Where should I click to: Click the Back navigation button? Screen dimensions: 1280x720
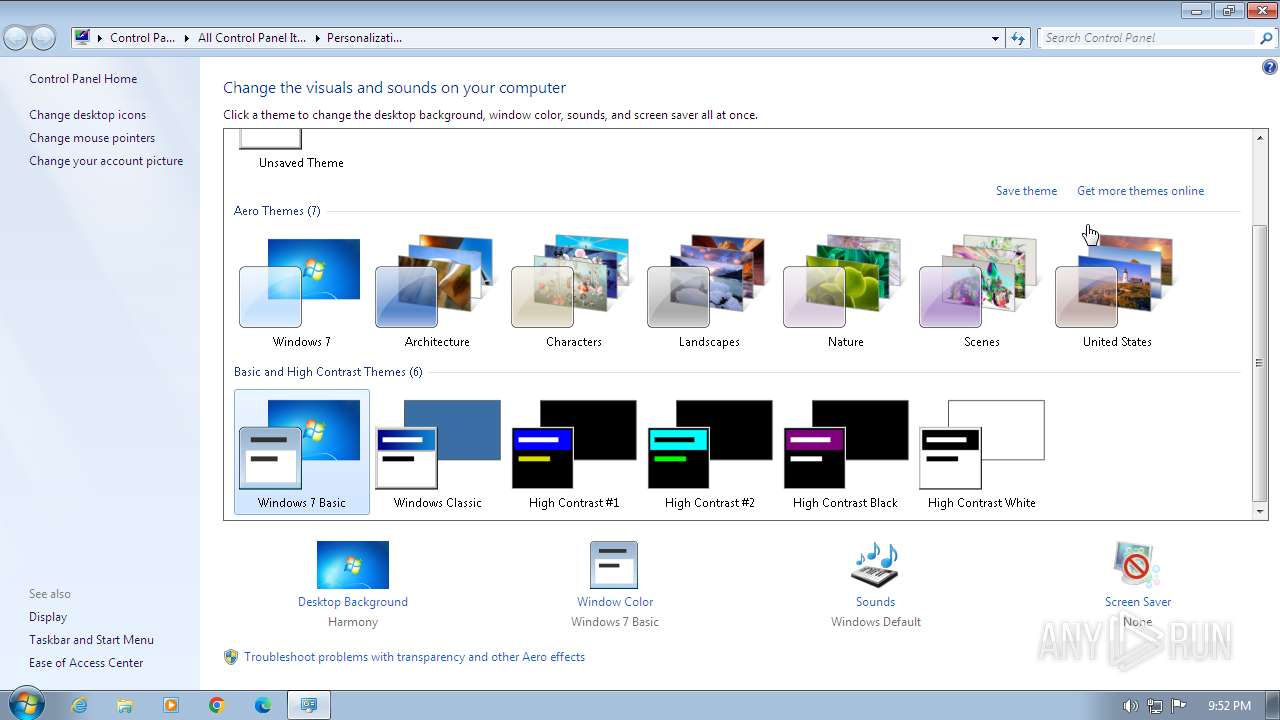16,38
